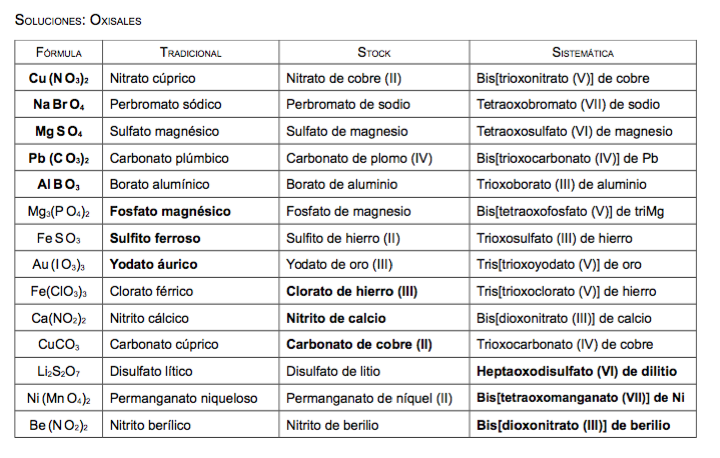Select Heptaoxodisulfato (VI) de dilitio cell
The width and height of the screenshot is (720, 458).
(x=583, y=371)
